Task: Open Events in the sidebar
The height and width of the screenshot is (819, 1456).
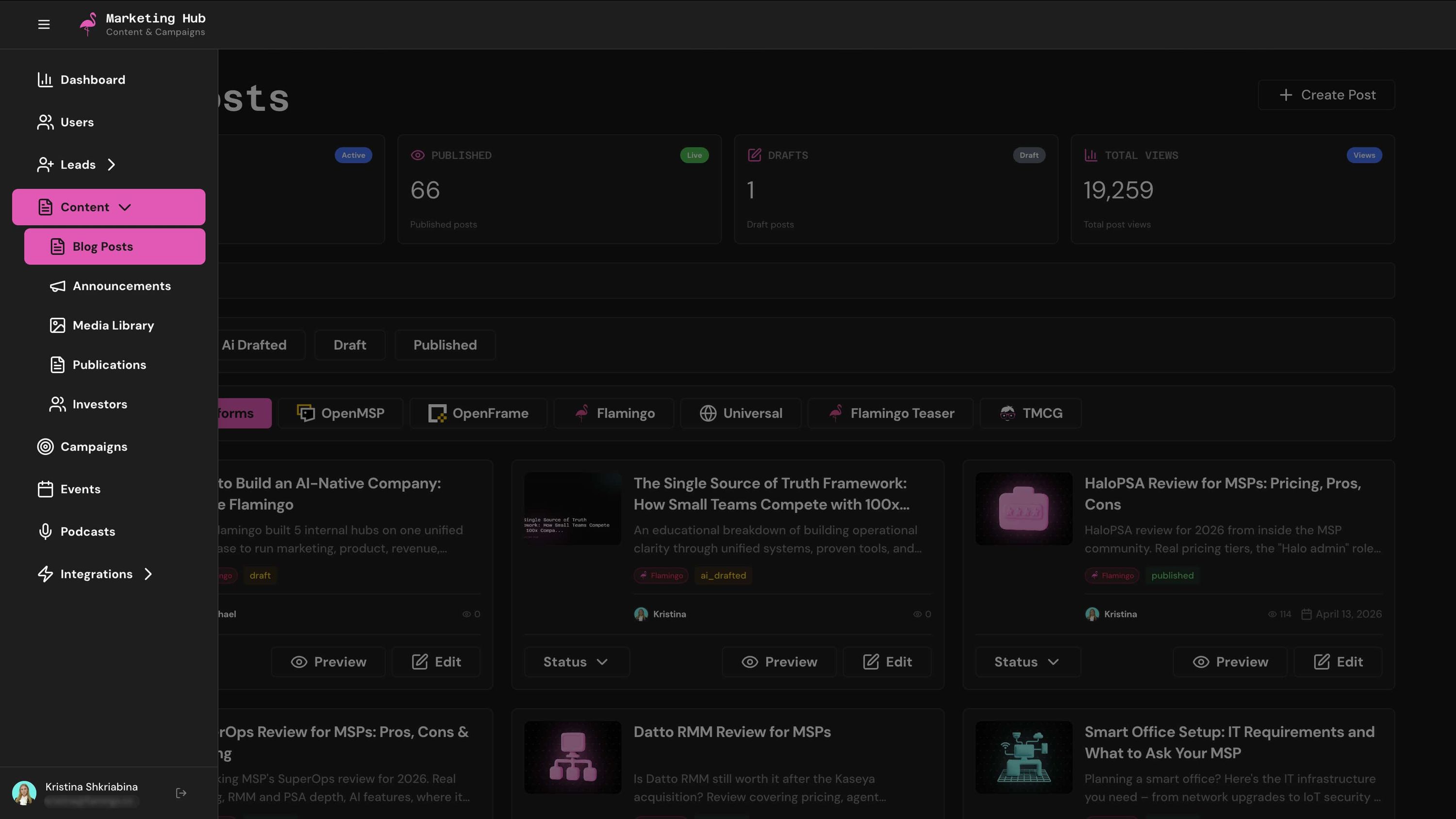Action: click(109, 489)
